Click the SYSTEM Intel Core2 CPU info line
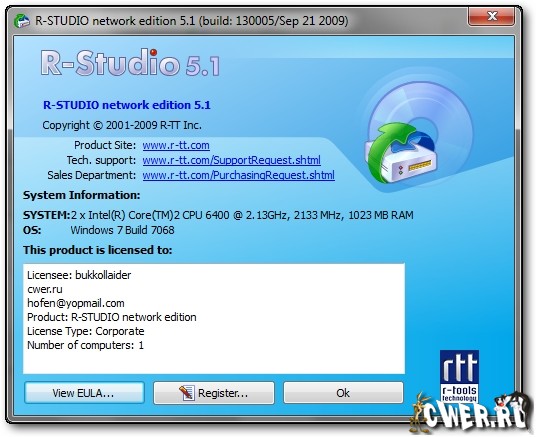The height and width of the screenshot is (437, 536). pyautogui.click(x=218, y=215)
